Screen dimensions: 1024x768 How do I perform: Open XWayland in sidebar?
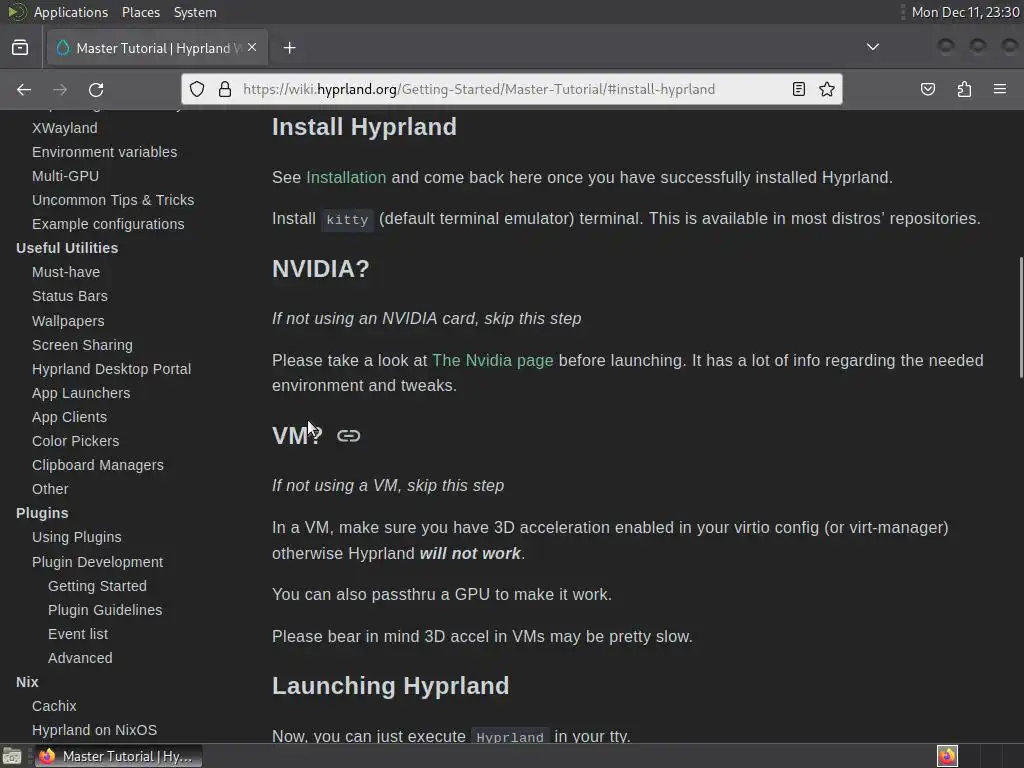point(65,128)
